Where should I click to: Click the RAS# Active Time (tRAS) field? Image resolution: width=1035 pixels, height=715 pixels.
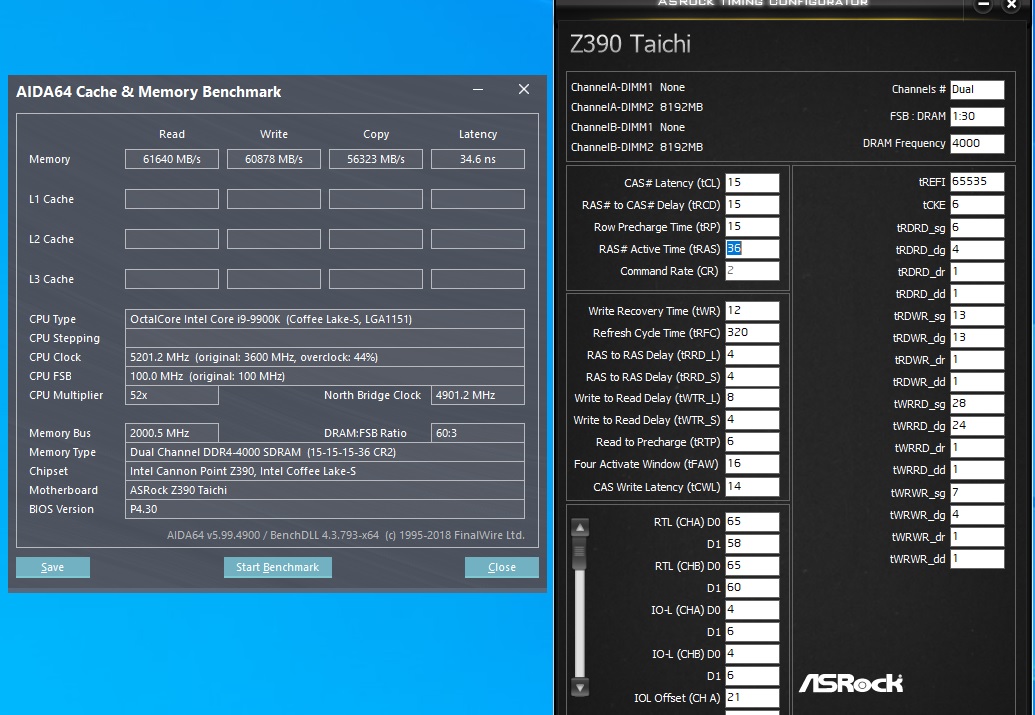pos(752,249)
